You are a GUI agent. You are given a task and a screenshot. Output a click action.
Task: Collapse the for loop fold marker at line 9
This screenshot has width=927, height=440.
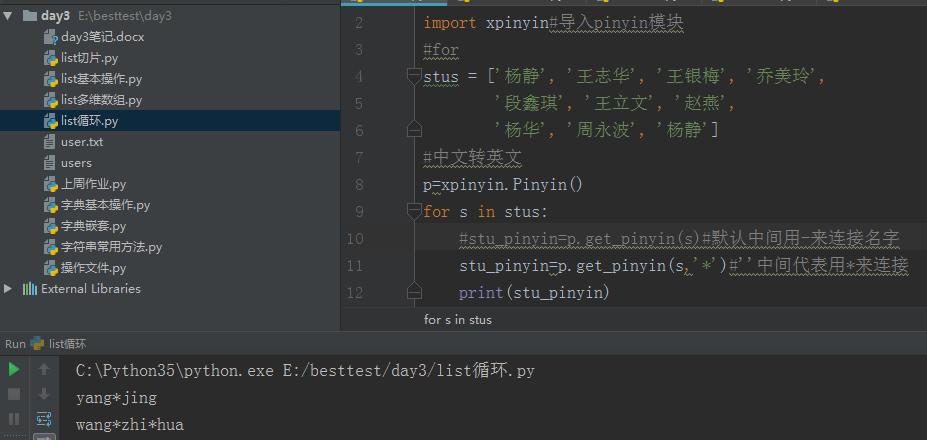tap(414, 211)
